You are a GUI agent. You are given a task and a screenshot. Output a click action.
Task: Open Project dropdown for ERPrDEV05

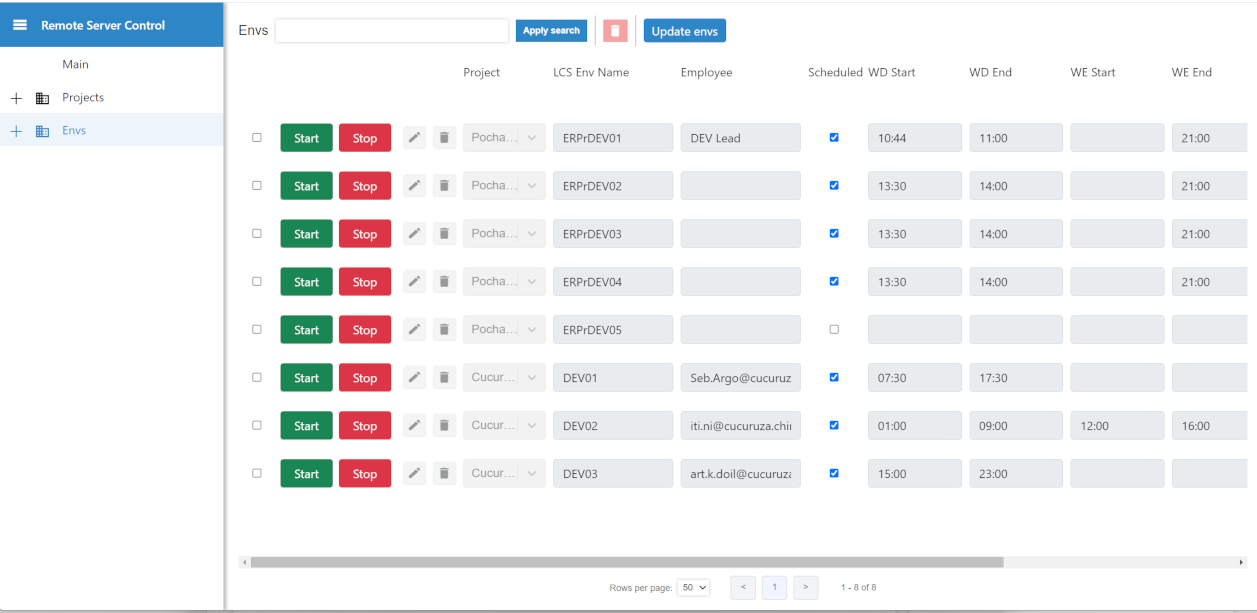[x=504, y=330]
